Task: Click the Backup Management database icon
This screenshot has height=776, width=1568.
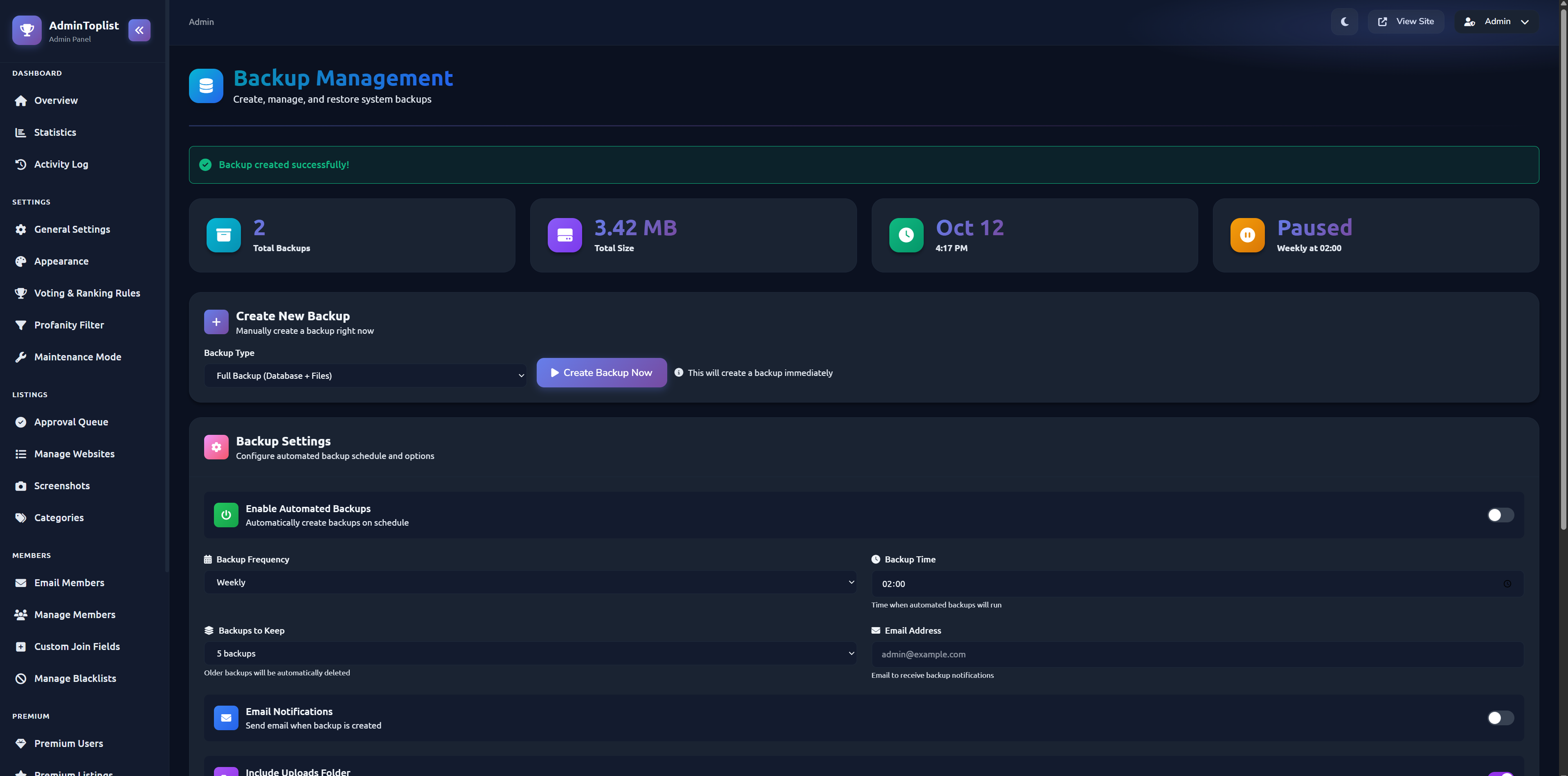Action: [206, 86]
